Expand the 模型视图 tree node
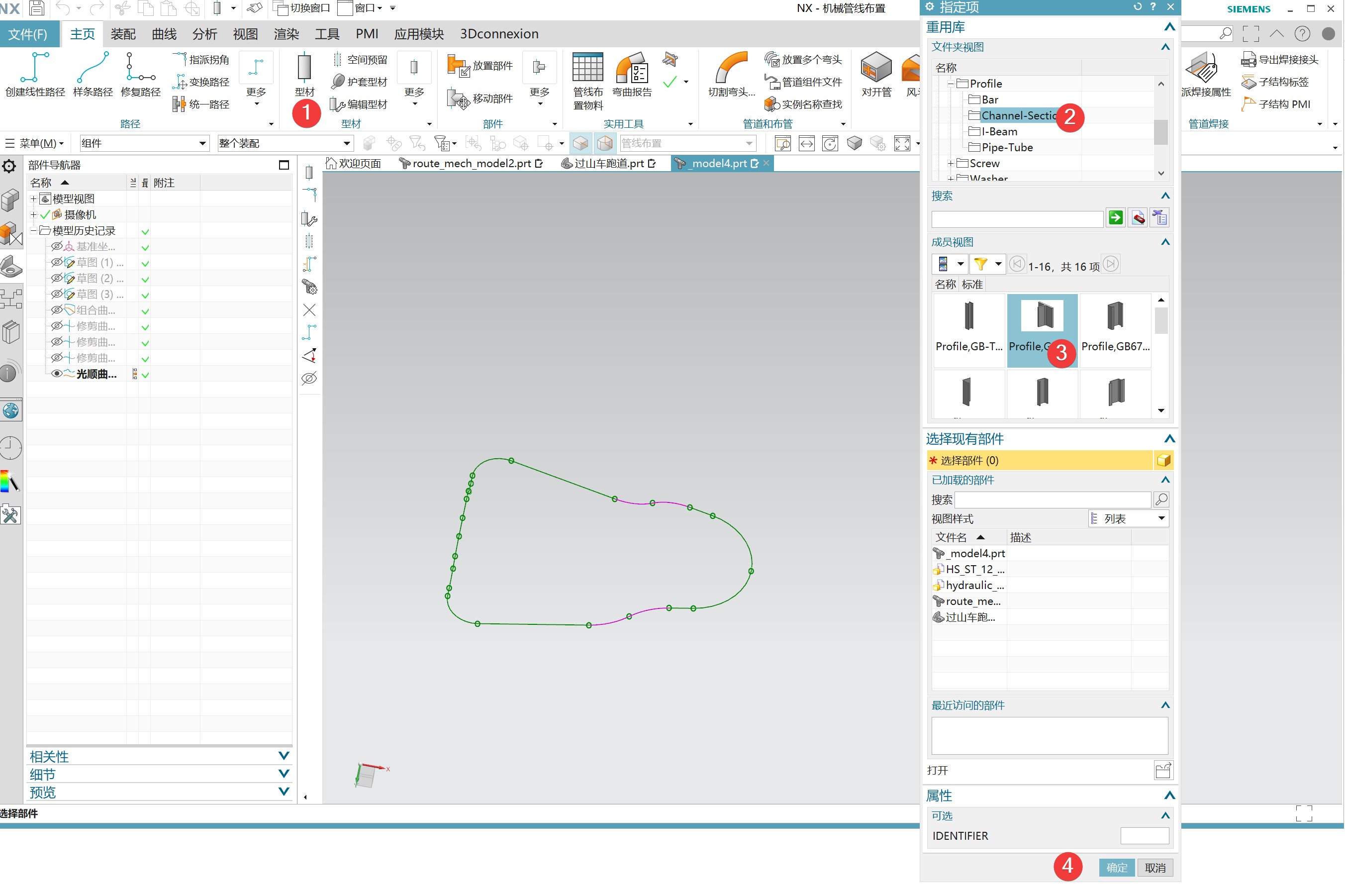This screenshot has width=1345, height=896. coord(33,199)
